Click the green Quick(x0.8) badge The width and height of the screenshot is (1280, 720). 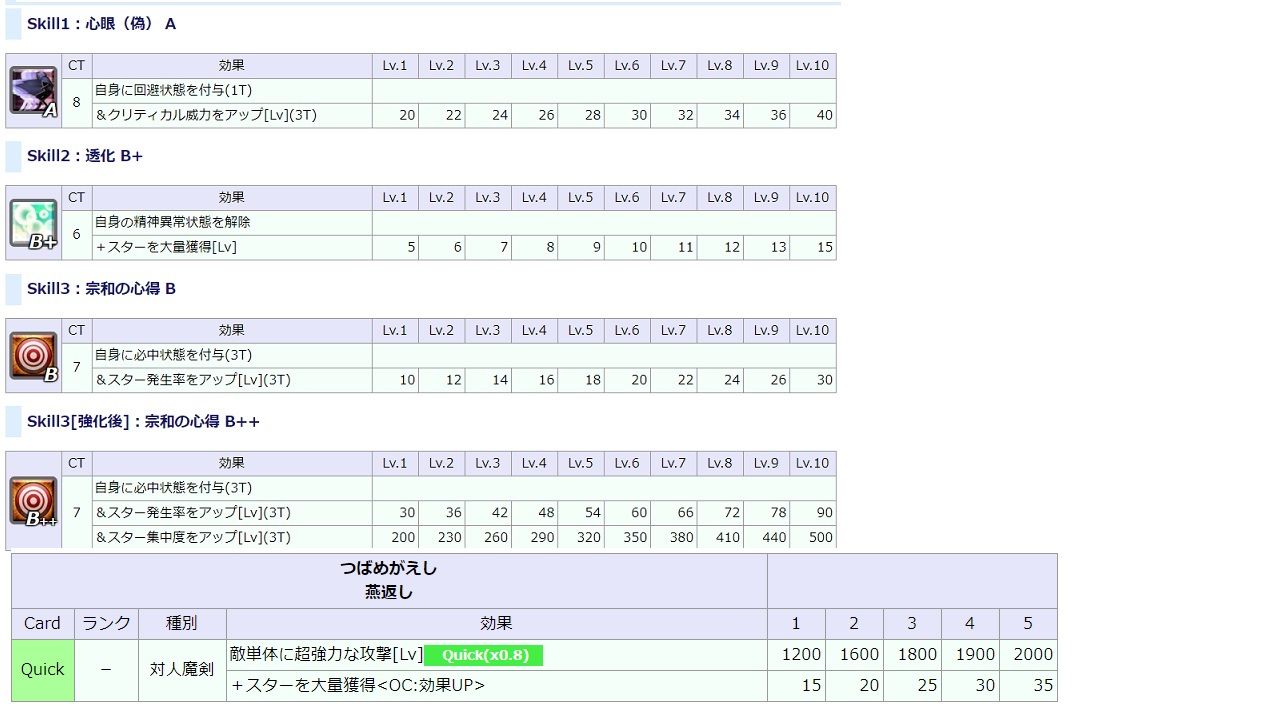[484, 655]
